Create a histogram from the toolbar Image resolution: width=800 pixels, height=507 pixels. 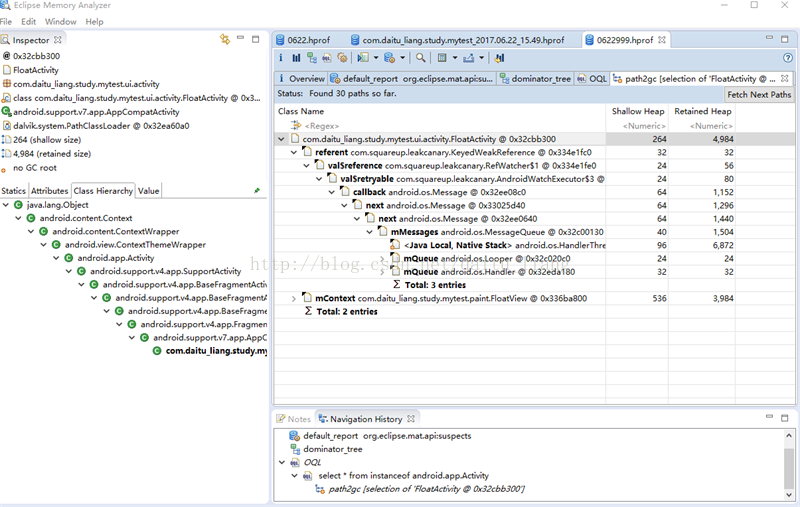pyautogui.click(x=296, y=58)
